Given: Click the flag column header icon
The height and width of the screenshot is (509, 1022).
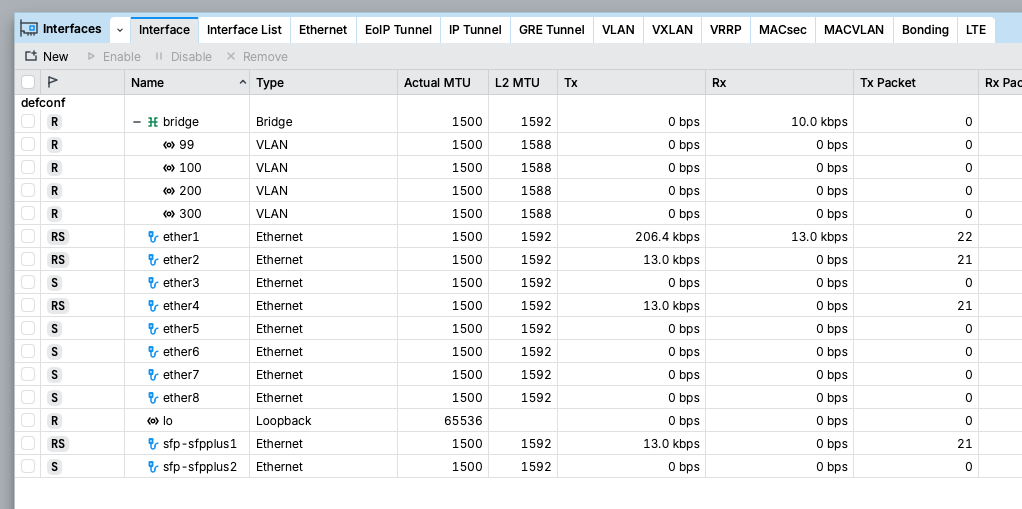Looking at the screenshot, I should (x=53, y=82).
